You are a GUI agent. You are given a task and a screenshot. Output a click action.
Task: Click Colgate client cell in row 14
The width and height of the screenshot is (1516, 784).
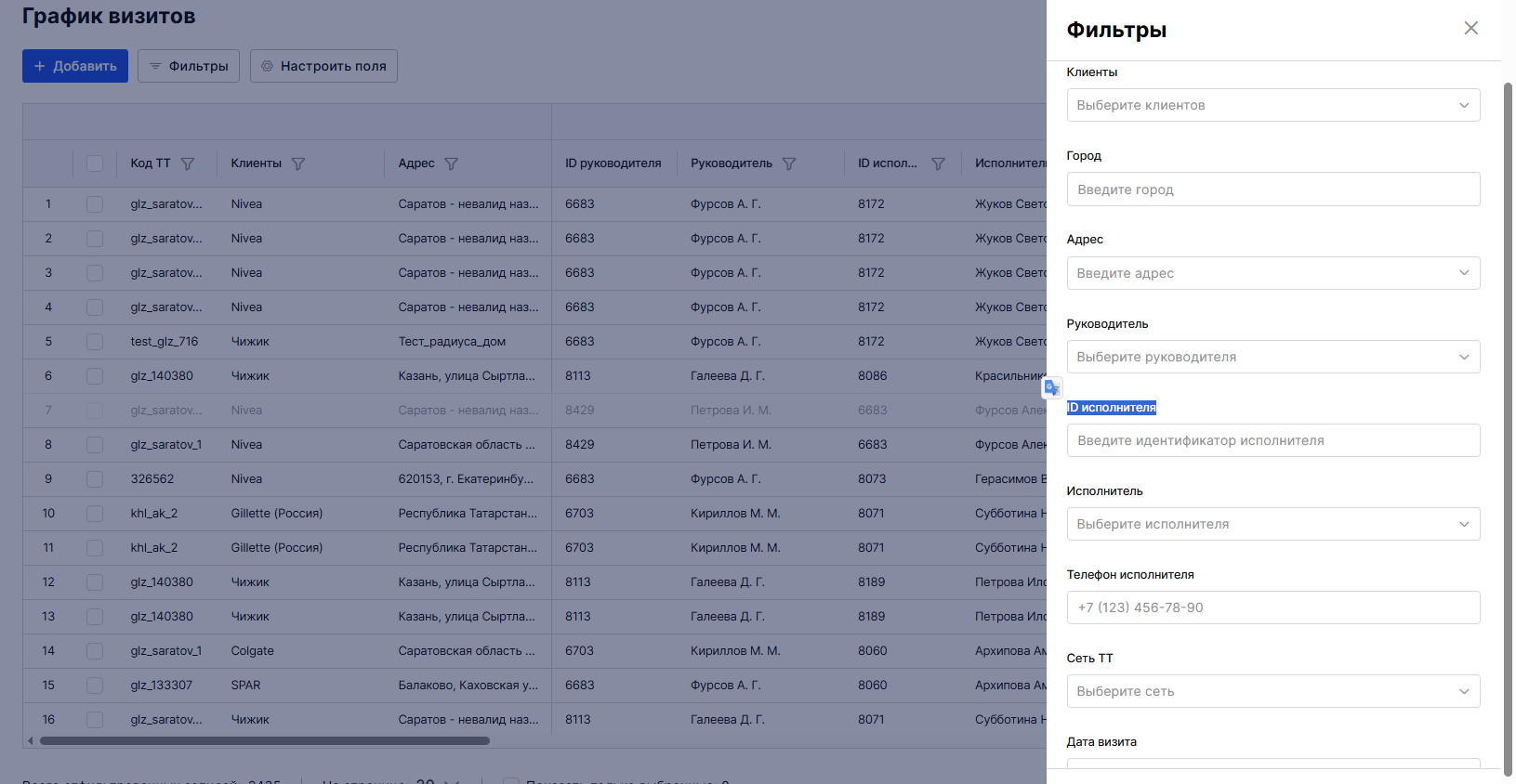pyautogui.click(x=253, y=651)
